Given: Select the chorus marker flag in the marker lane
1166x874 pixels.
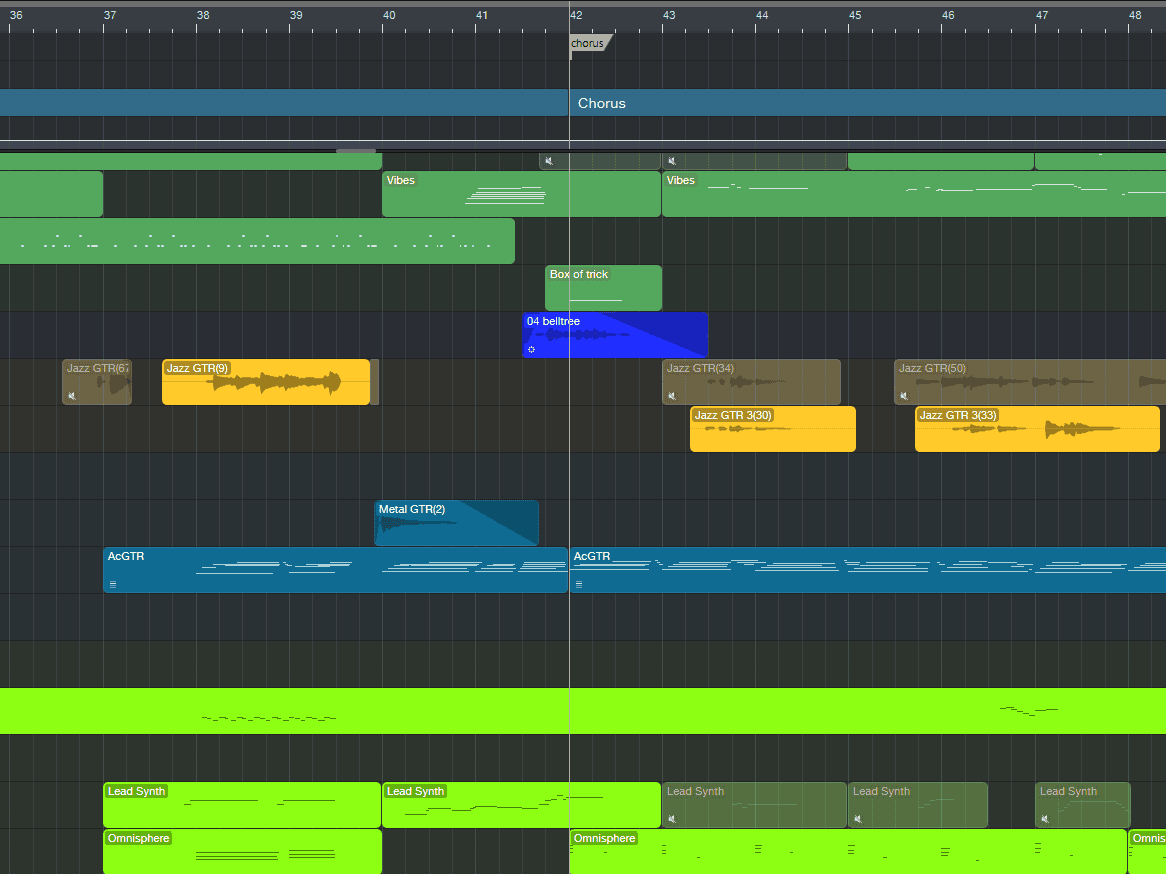Looking at the screenshot, I should tap(588, 43).
